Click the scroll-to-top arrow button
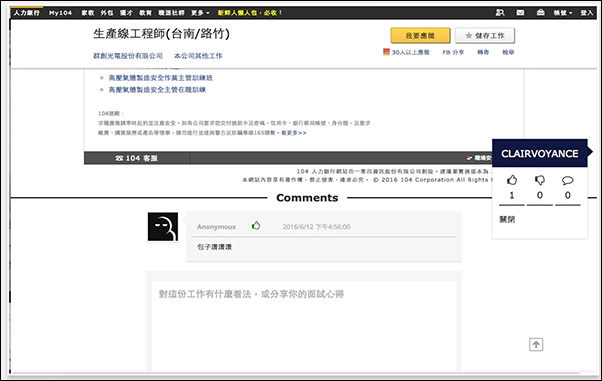Screen dimensions: 602x381 pos(536,345)
